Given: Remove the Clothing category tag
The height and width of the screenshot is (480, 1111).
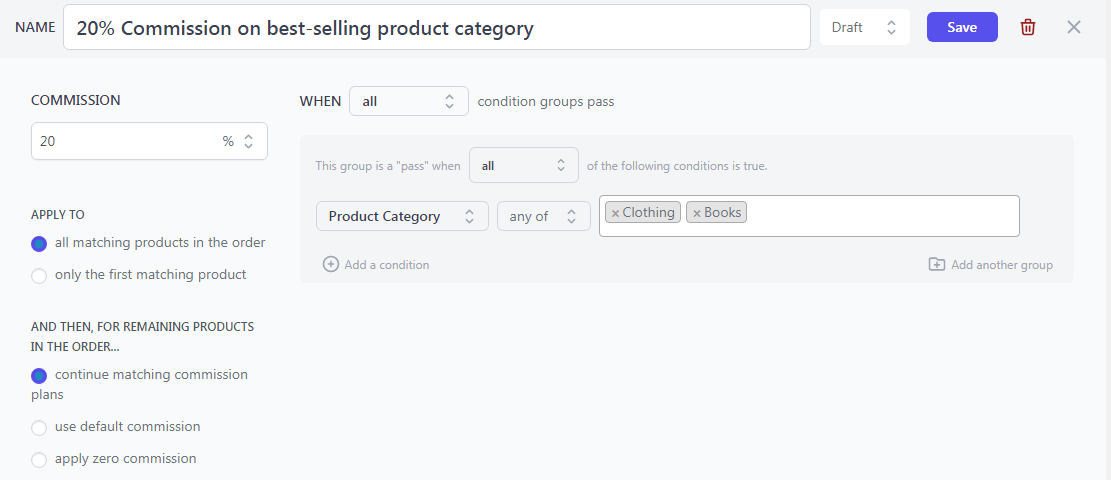Looking at the screenshot, I should click(615, 213).
